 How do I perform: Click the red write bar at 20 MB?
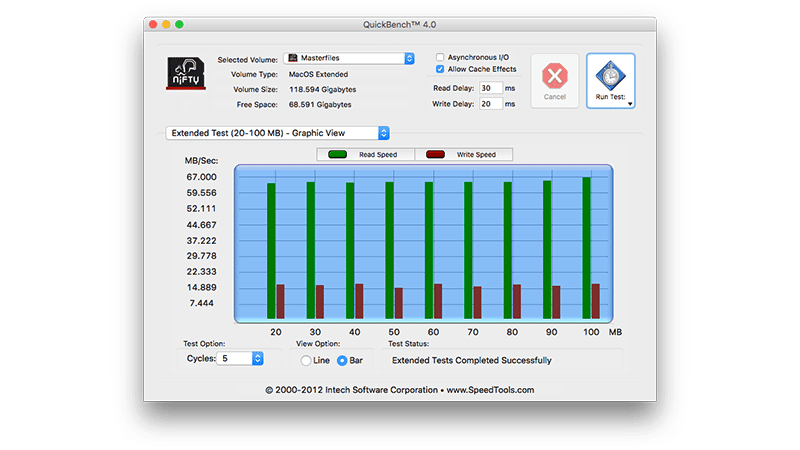click(x=280, y=301)
